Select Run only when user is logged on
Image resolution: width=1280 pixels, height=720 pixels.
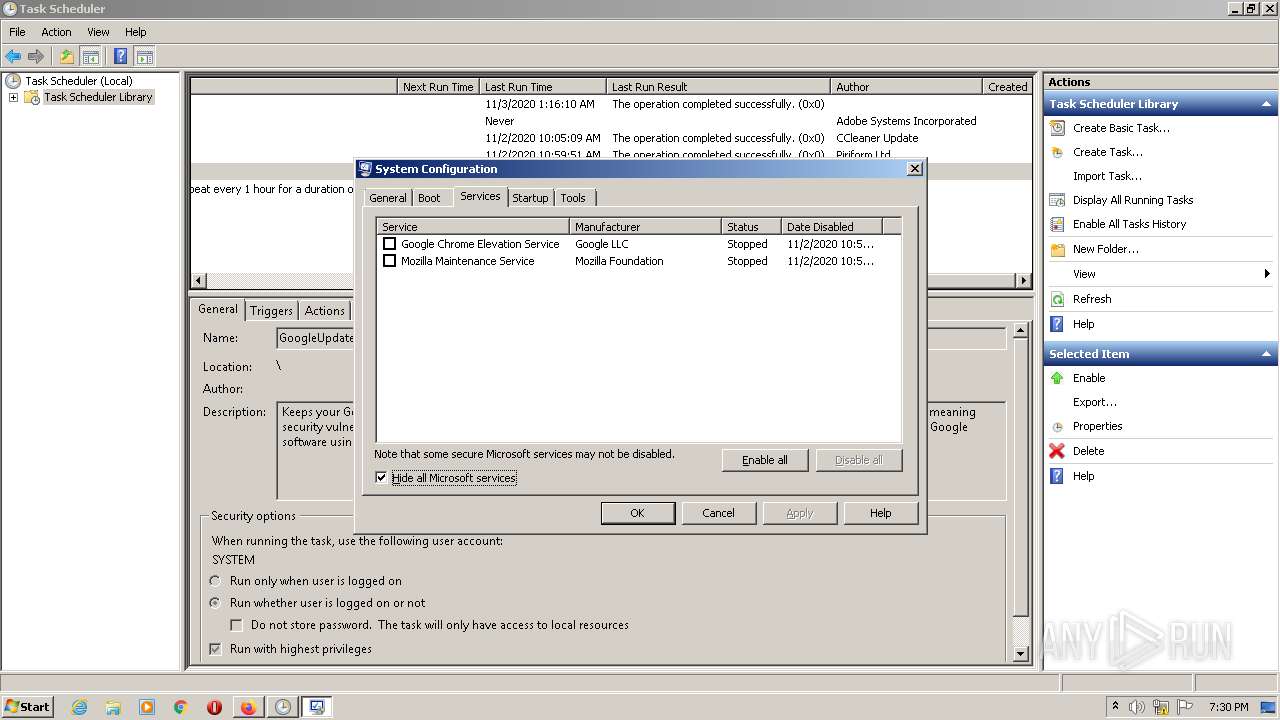(215, 581)
